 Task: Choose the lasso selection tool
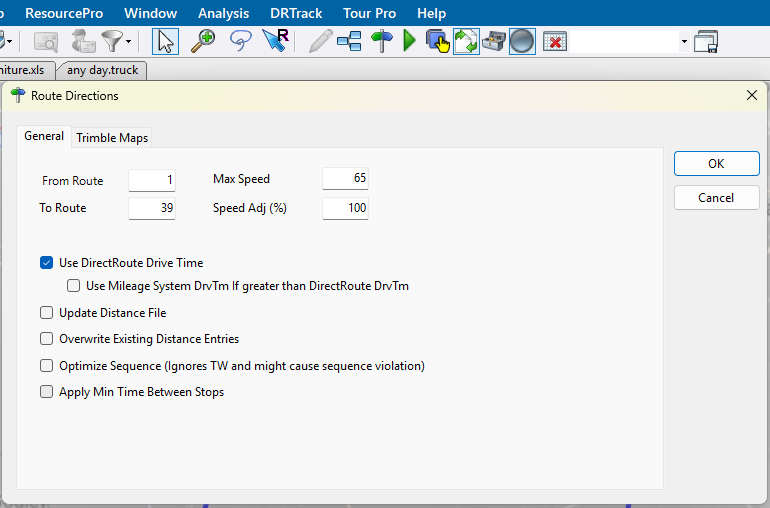[240, 41]
